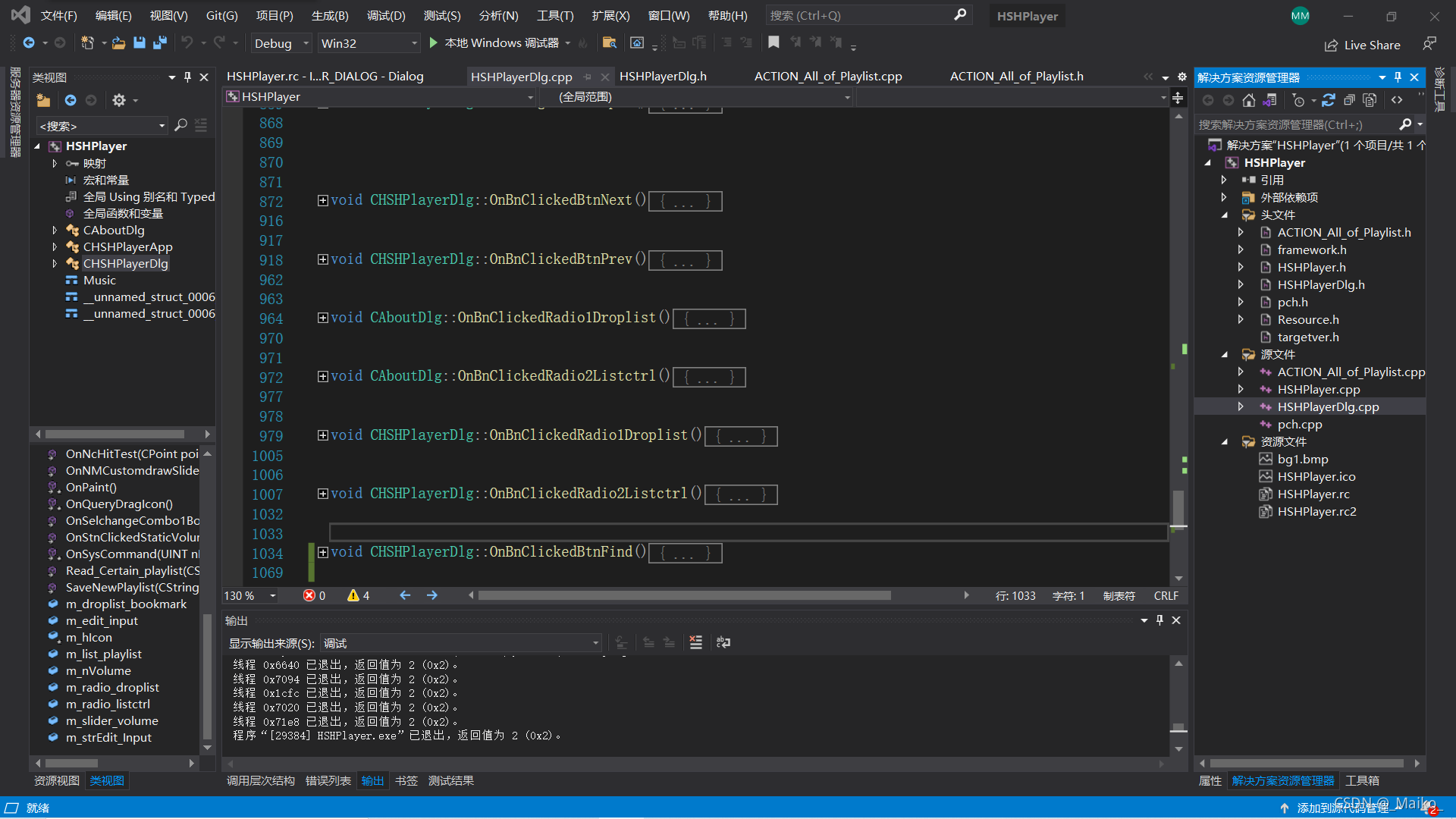
Task: Click Solution Explorer home icon
Action: [x=1249, y=100]
